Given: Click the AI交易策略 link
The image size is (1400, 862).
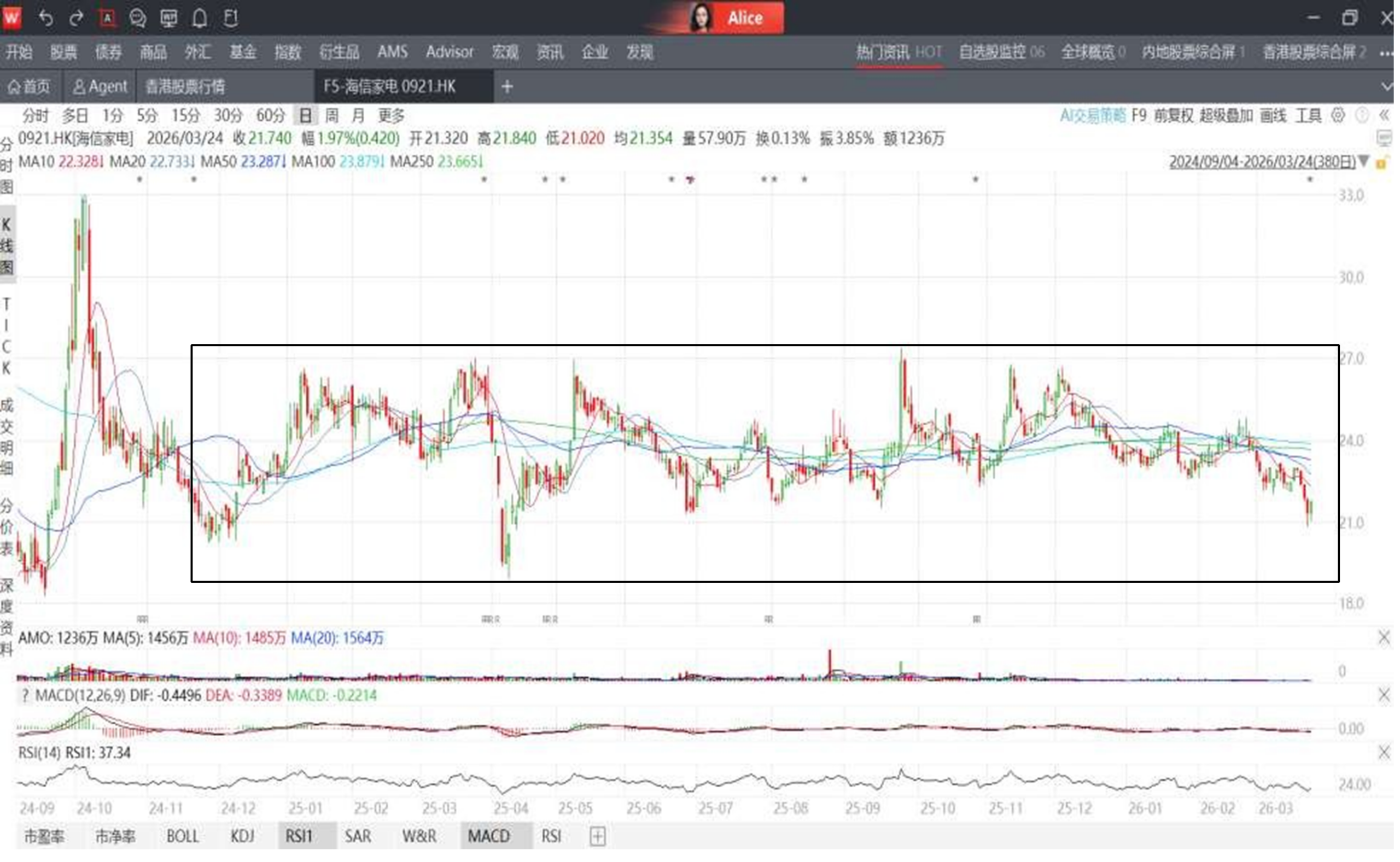Looking at the screenshot, I should point(1092,116).
